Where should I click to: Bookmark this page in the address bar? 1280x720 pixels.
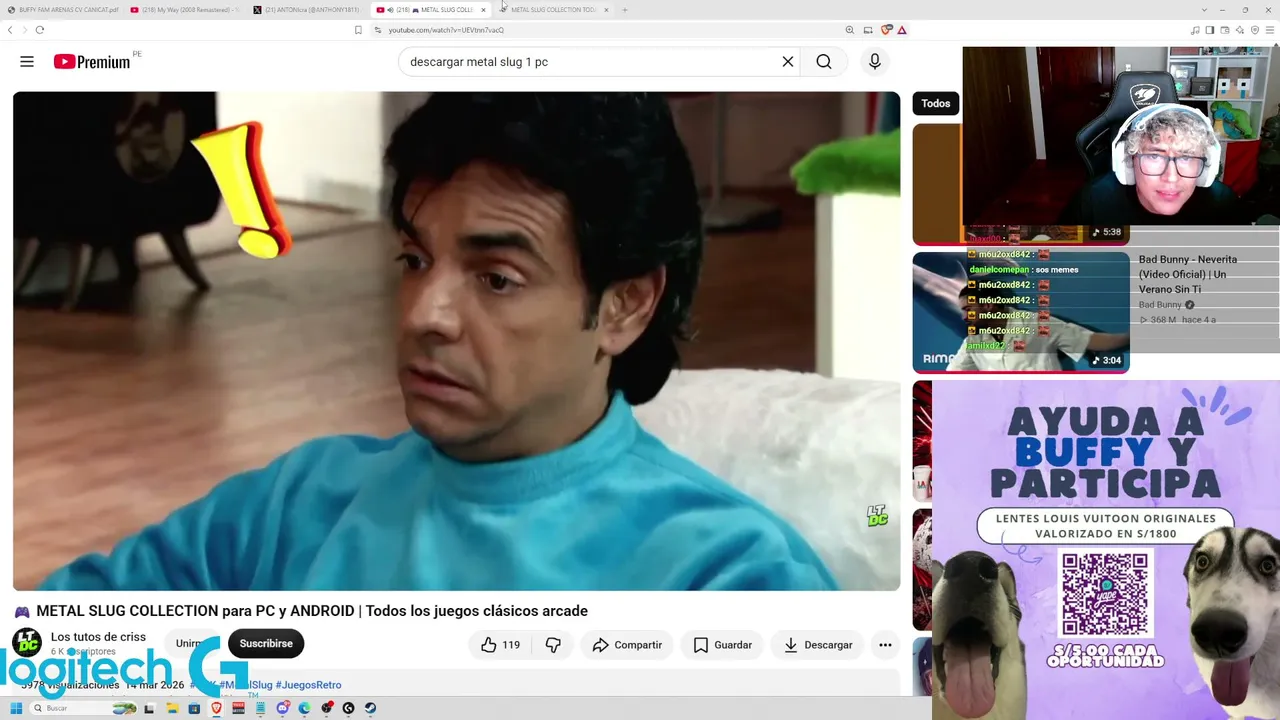tap(358, 30)
